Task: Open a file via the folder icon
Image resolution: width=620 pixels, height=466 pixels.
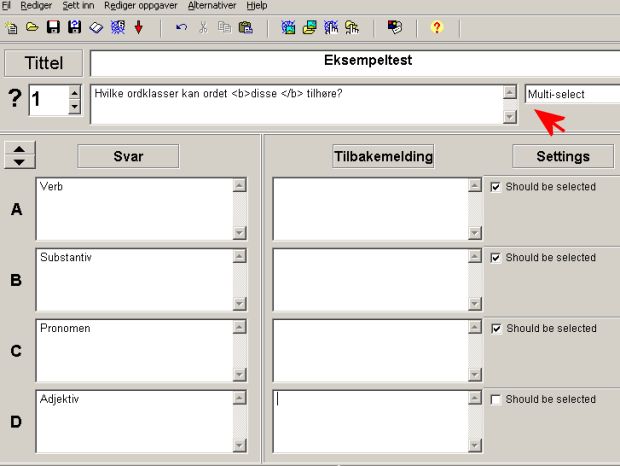Action: coord(32,27)
